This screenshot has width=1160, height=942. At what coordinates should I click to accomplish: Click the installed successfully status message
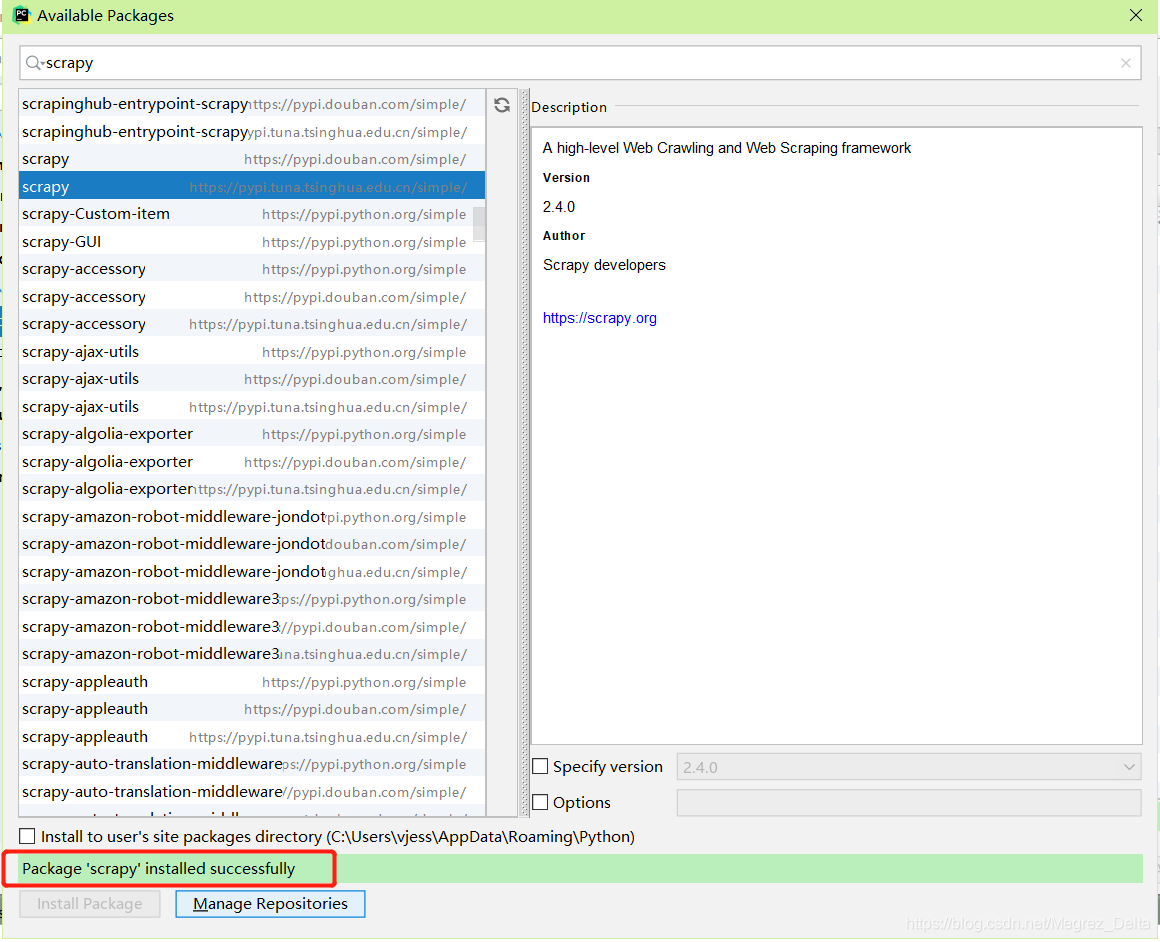point(158,869)
